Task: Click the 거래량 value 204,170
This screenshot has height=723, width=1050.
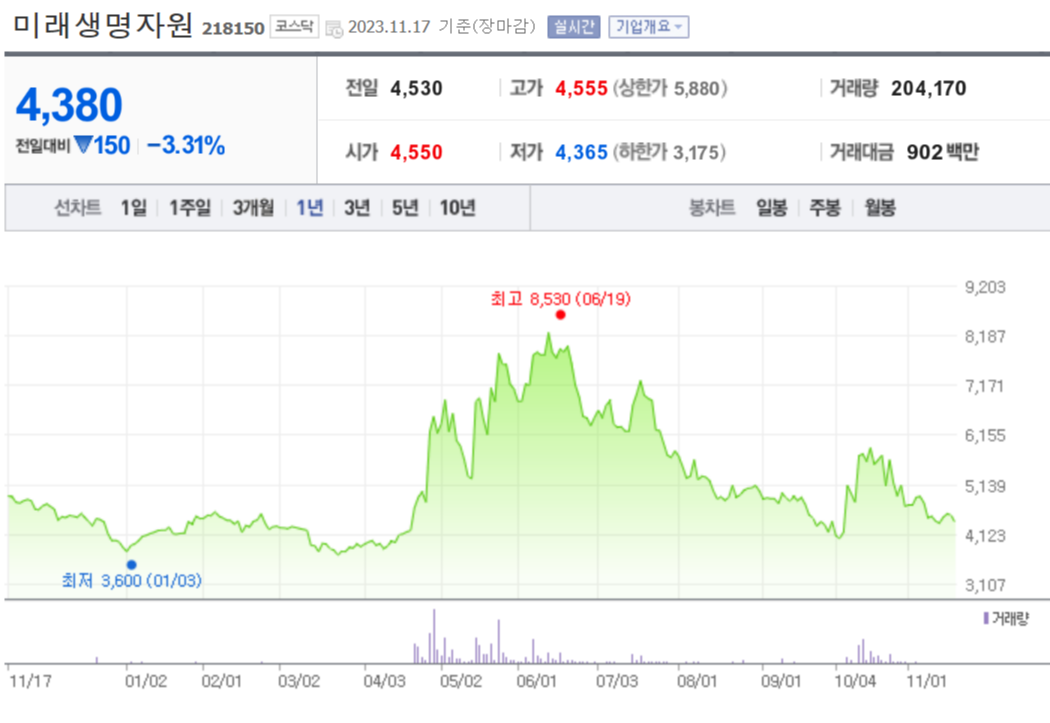Action: point(928,88)
